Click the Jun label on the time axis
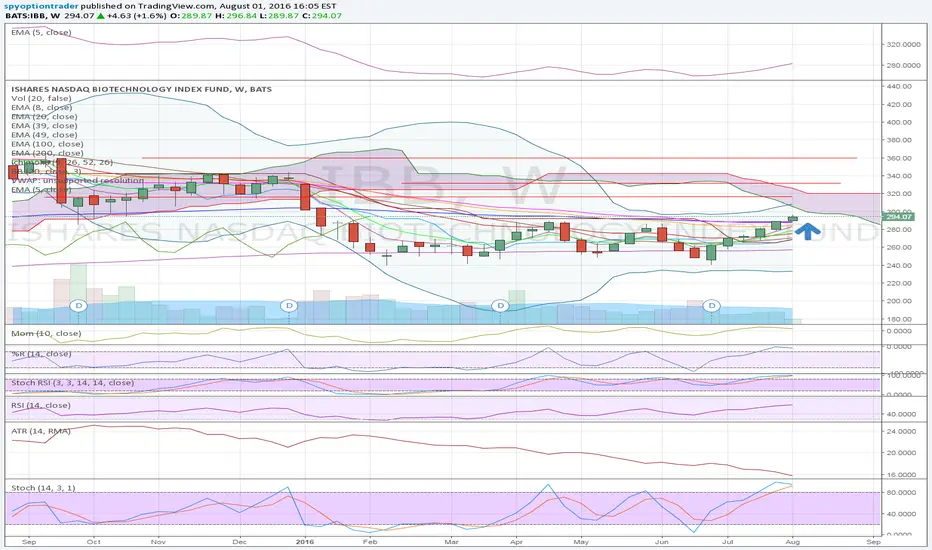Screen dimensions: 932x550 coord(662,542)
